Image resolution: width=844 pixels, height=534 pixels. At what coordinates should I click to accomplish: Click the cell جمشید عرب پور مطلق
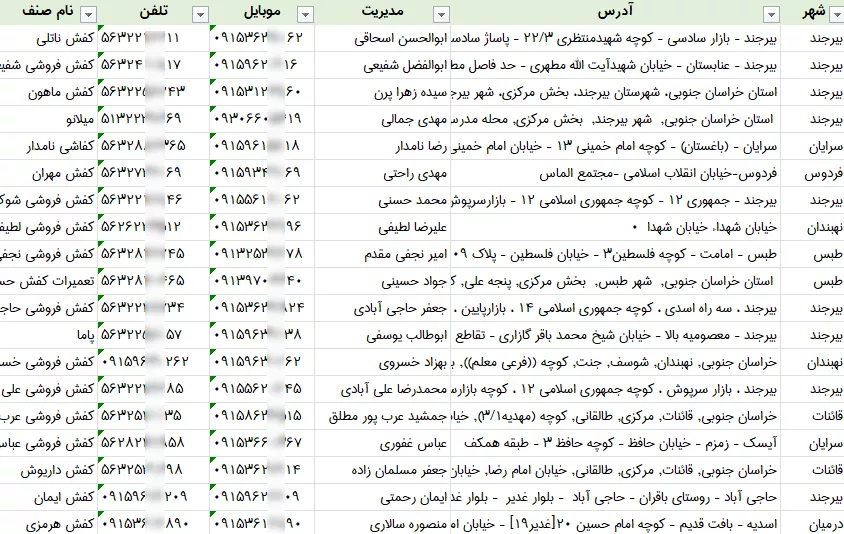point(382,416)
